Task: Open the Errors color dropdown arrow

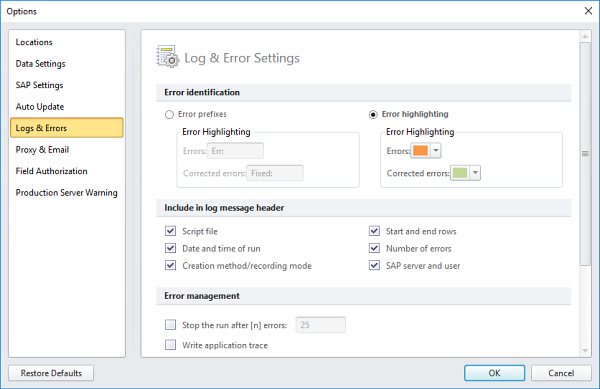Action: point(436,151)
